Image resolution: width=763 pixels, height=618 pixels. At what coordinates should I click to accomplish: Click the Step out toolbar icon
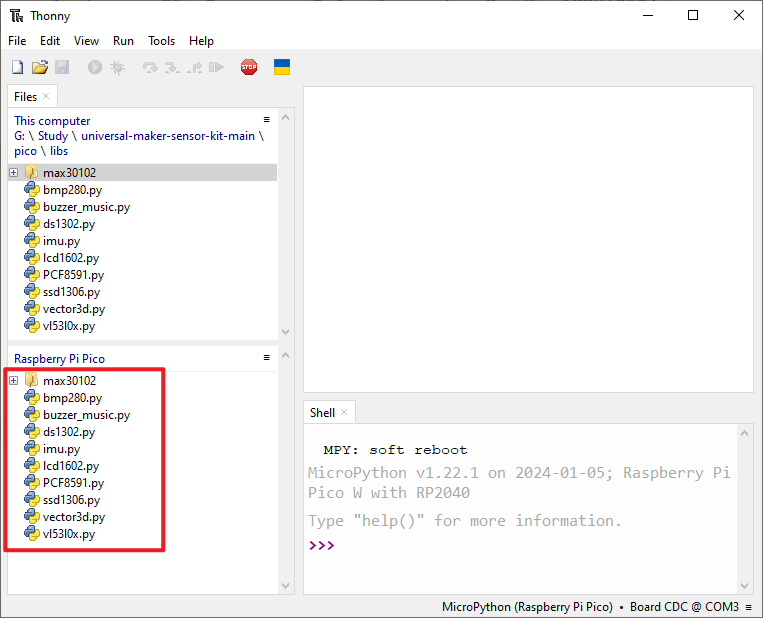(x=195, y=67)
